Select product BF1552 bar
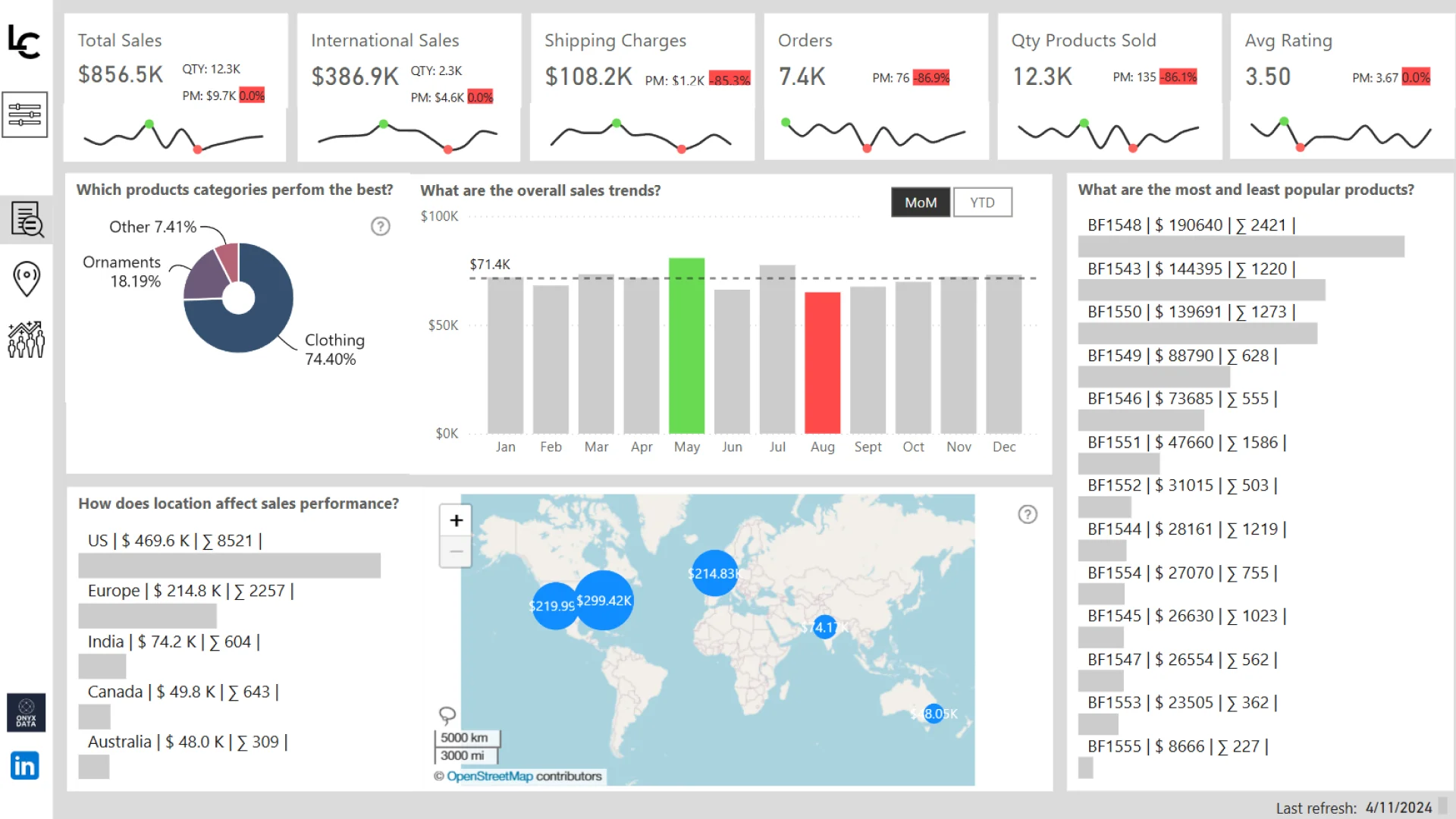Screen dimensions: 1456x819 pyautogui.click(x=1105, y=507)
